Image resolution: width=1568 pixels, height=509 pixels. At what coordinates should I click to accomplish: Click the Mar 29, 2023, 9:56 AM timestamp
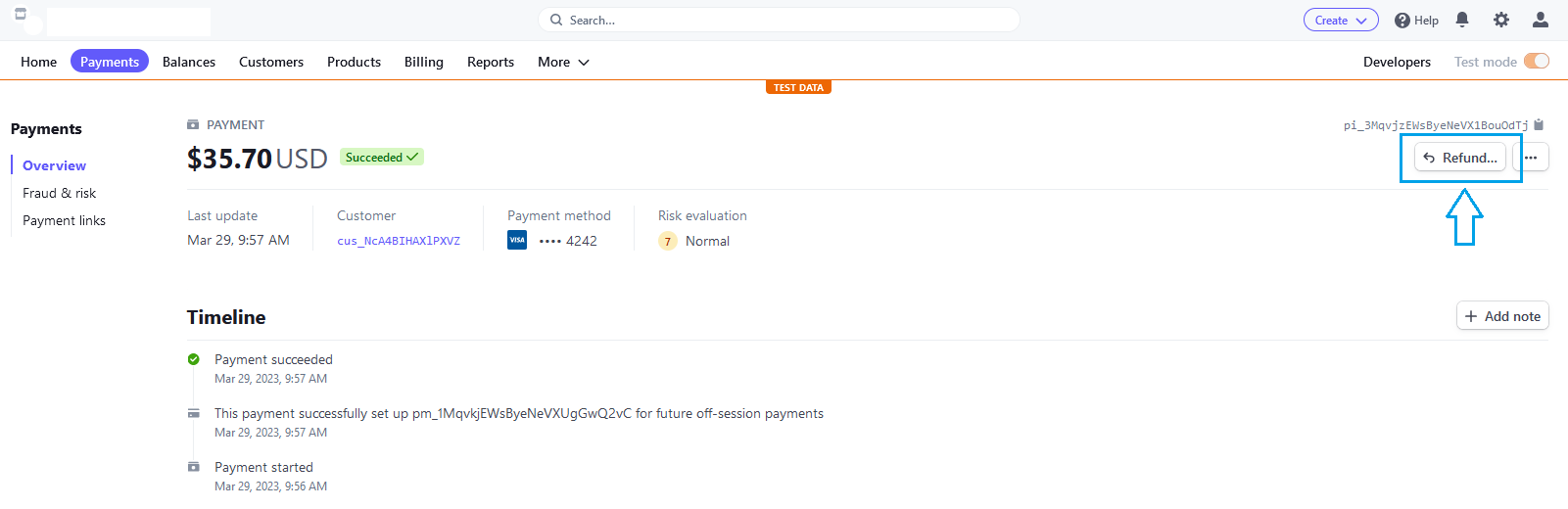tap(270, 486)
